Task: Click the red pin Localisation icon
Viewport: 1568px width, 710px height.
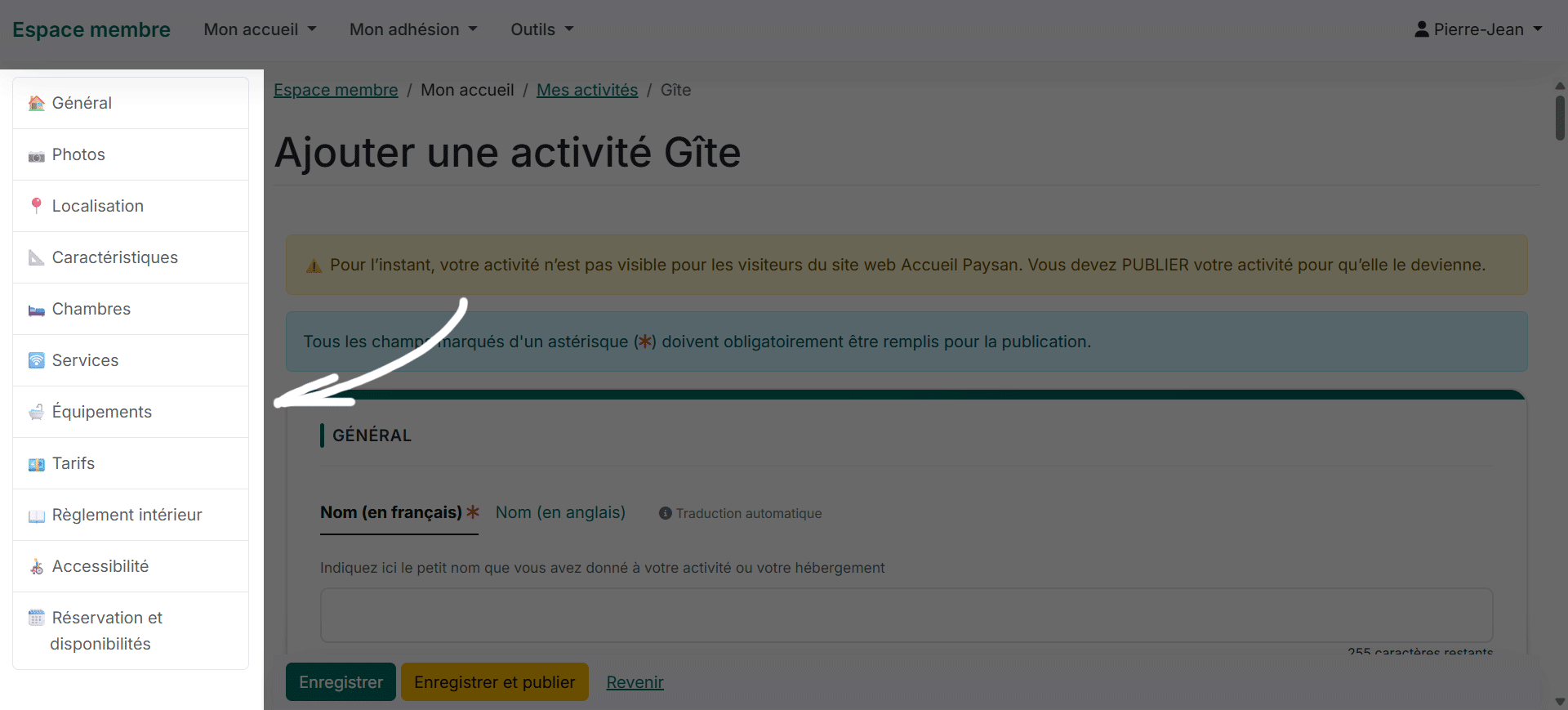Action: pyautogui.click(x=36, y=206)
